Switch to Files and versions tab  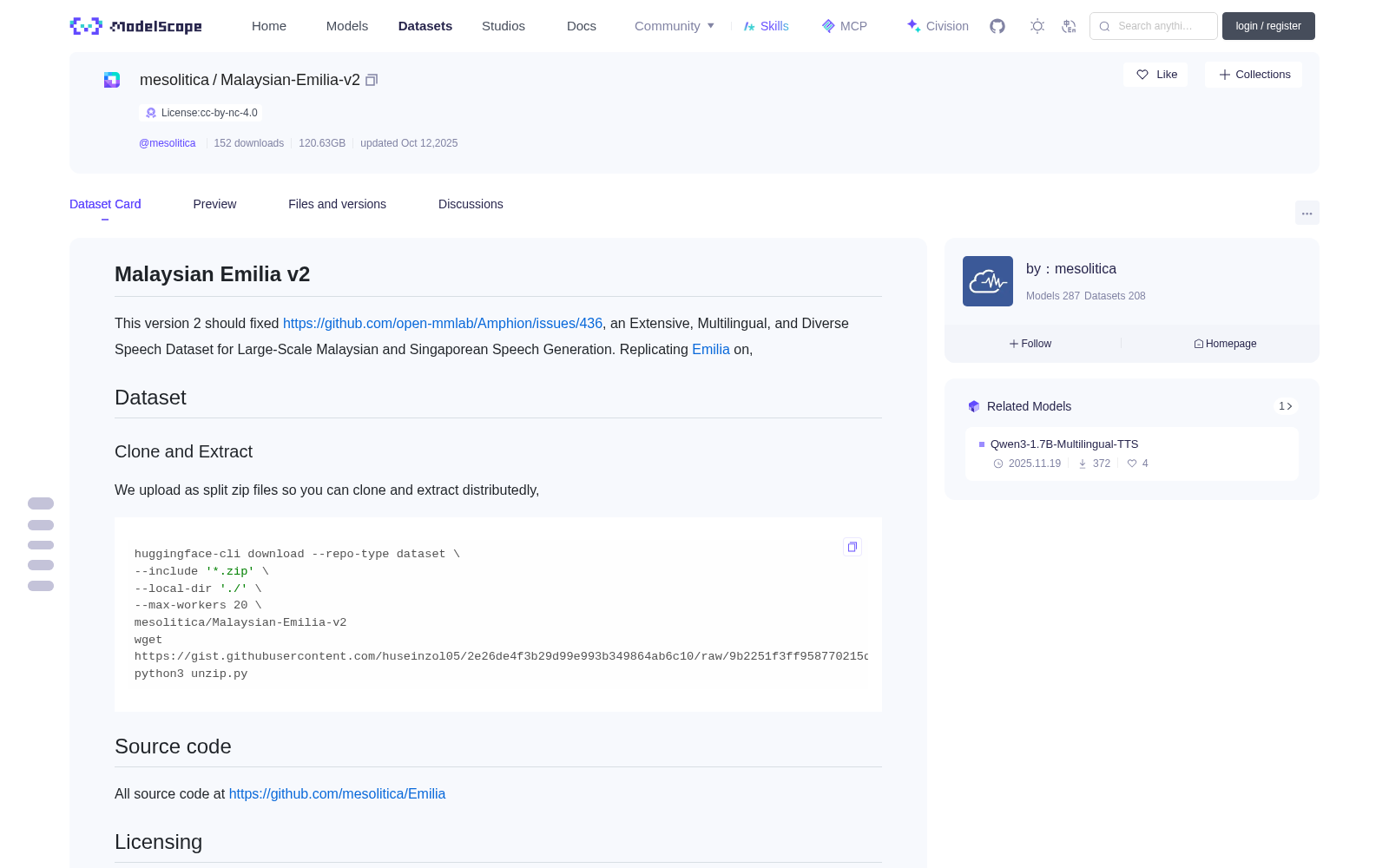[x=337, y=204]
